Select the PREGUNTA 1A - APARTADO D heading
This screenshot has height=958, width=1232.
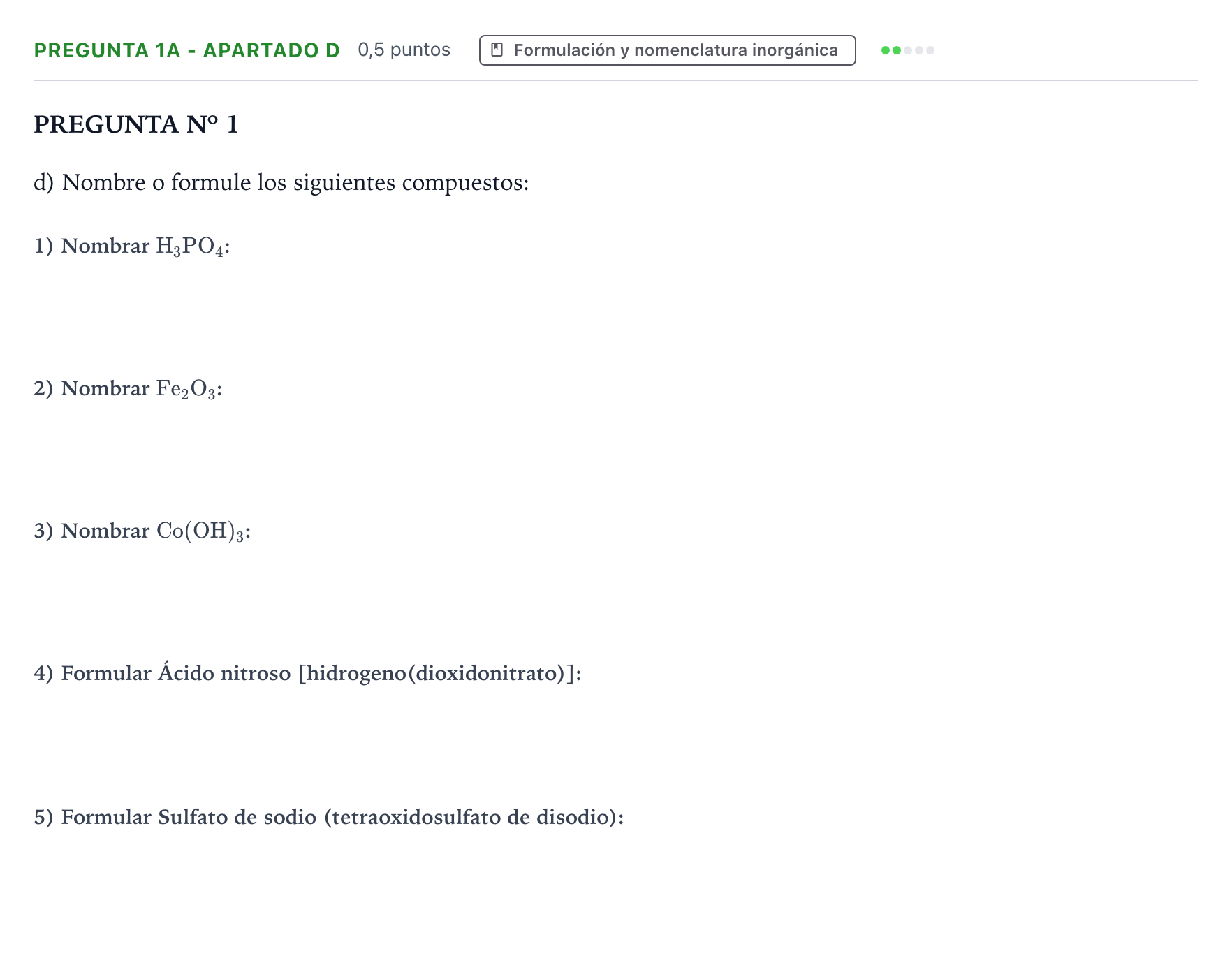(x=186, y=50)
